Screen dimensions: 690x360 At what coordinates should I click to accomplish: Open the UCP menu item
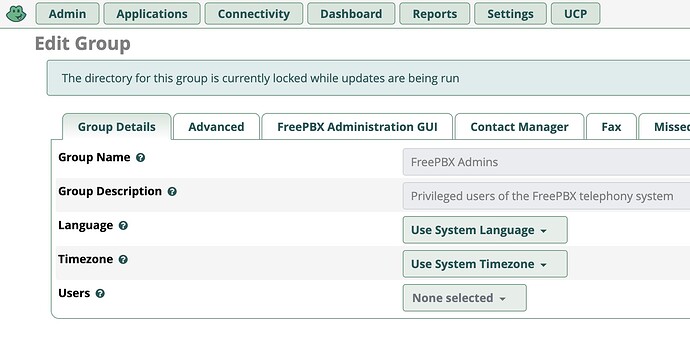[x=576, y=14]
